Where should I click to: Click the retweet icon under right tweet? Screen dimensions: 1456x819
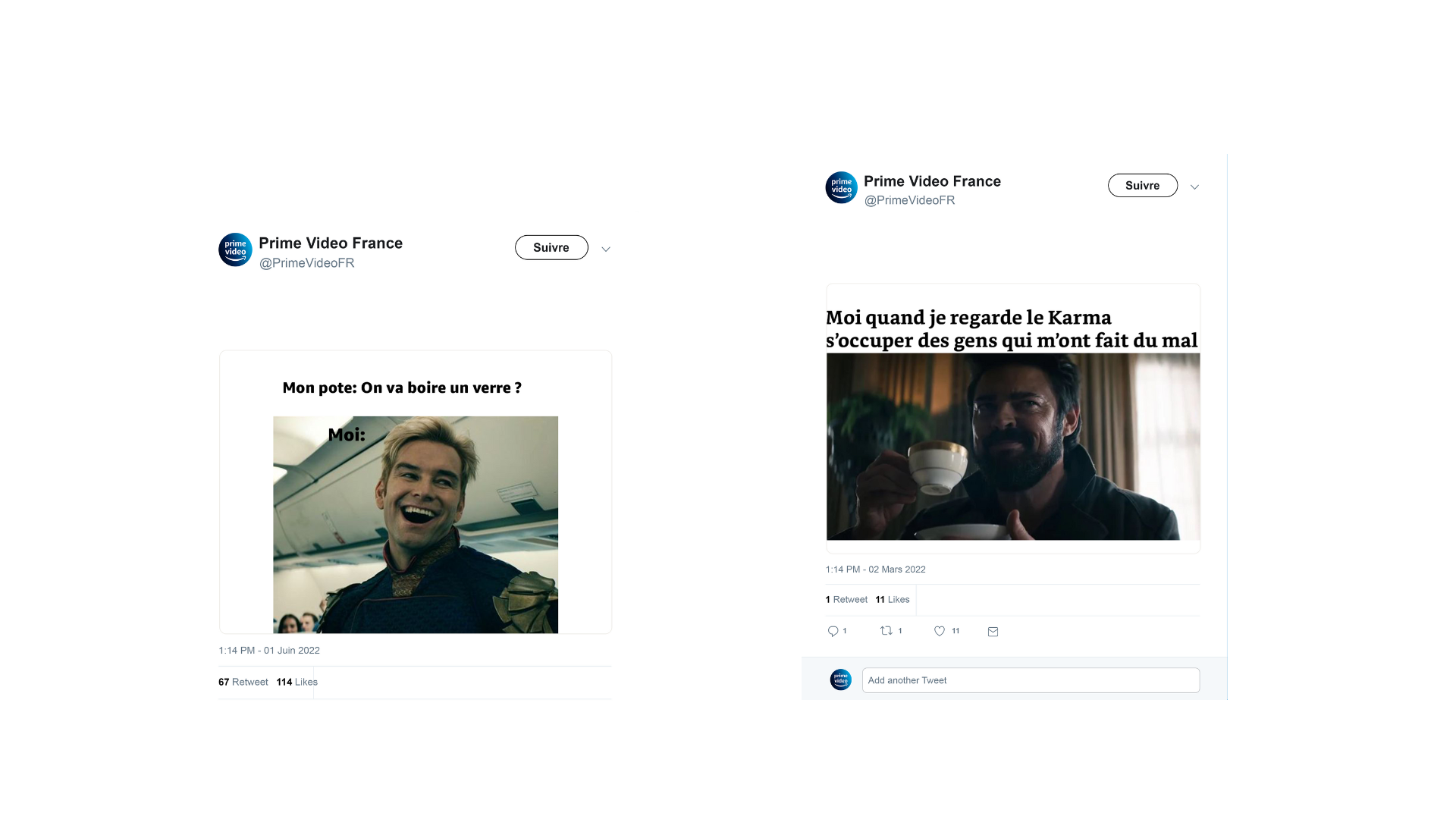[886, 630]
